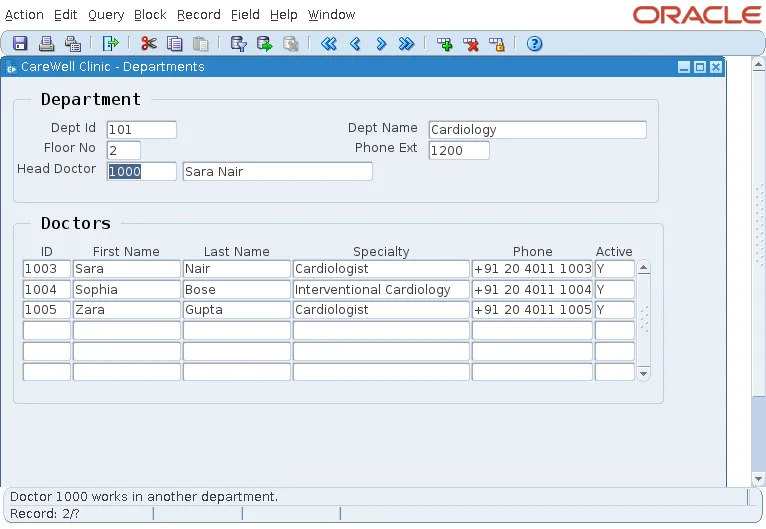The height and width of the screenshot is (529, 766).
Task: Open the Record menu
Action: [198, 15]
